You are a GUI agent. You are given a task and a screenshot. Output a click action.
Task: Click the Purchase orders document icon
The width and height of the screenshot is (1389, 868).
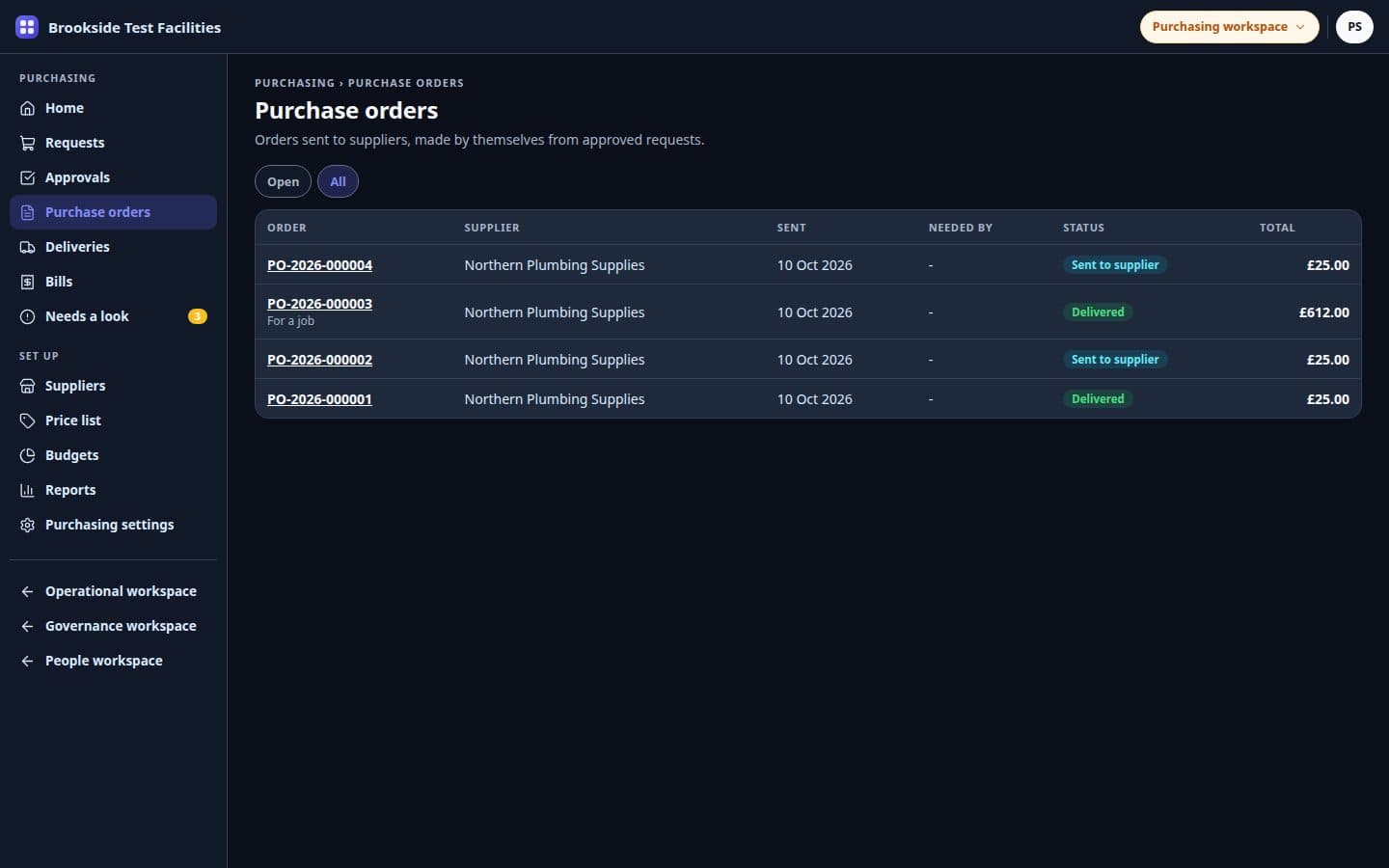coord(28,212)
